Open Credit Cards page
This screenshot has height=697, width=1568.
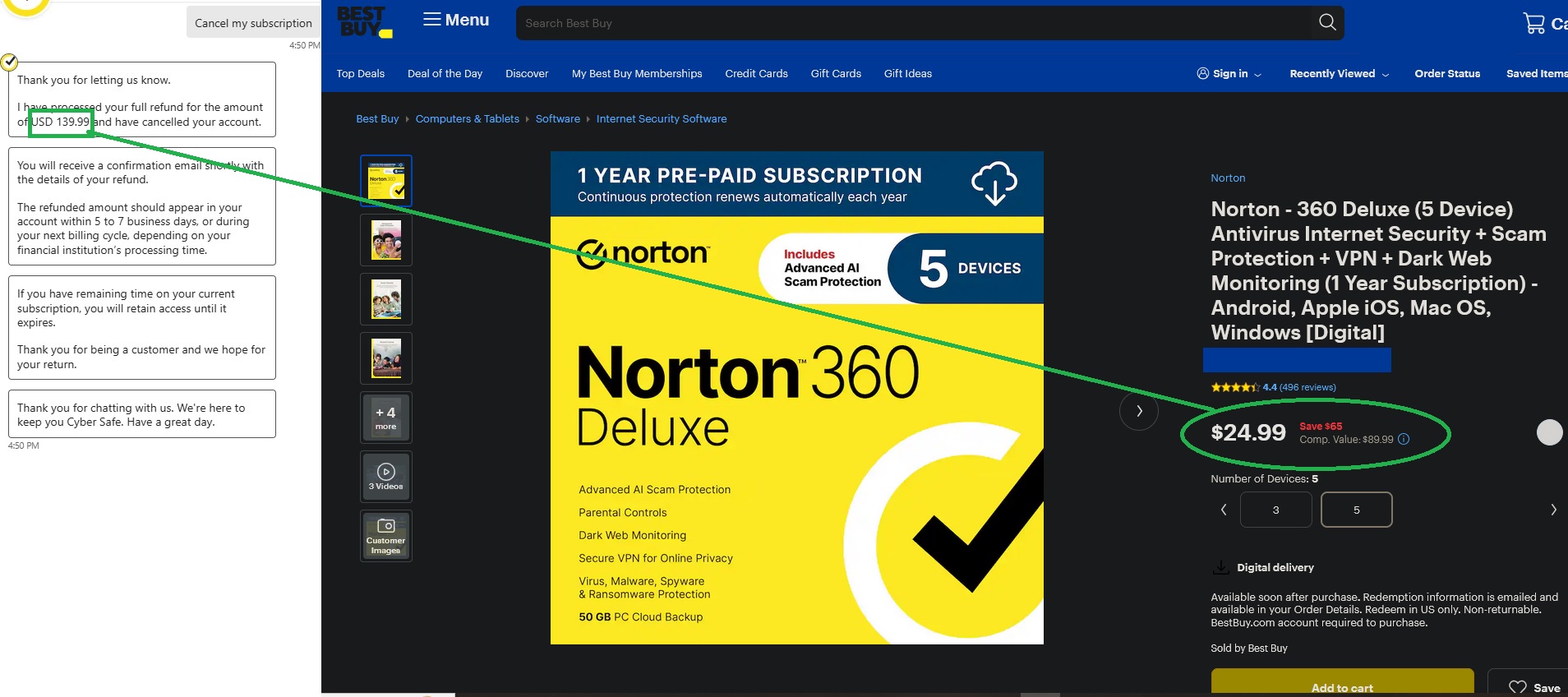(756, 73)
